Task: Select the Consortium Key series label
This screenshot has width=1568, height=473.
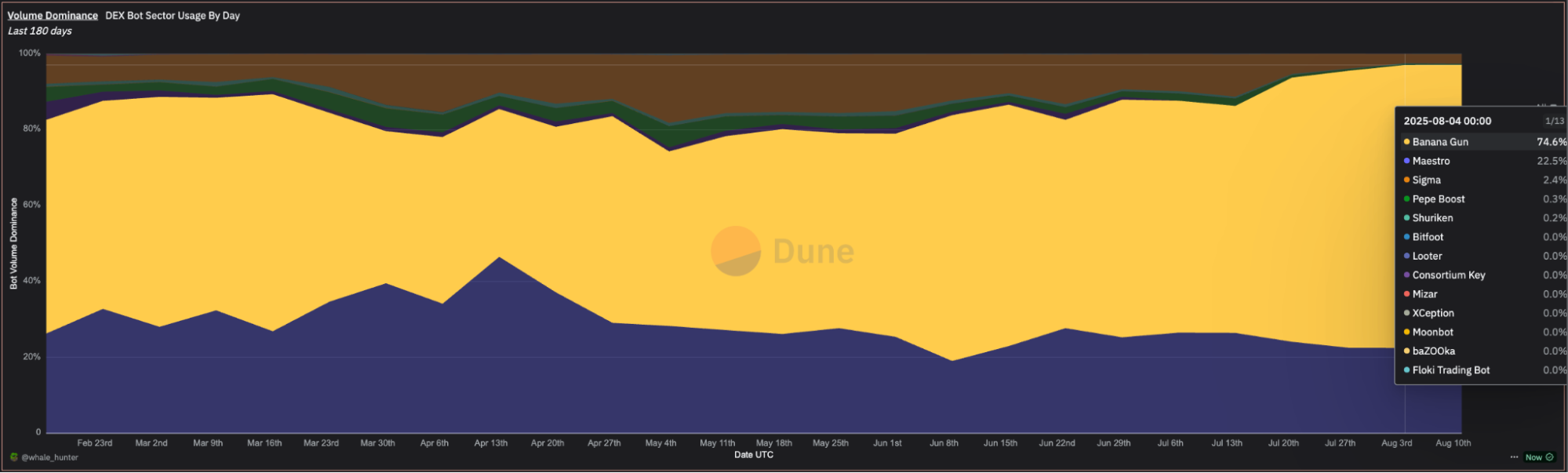Action: (1449, 275)
